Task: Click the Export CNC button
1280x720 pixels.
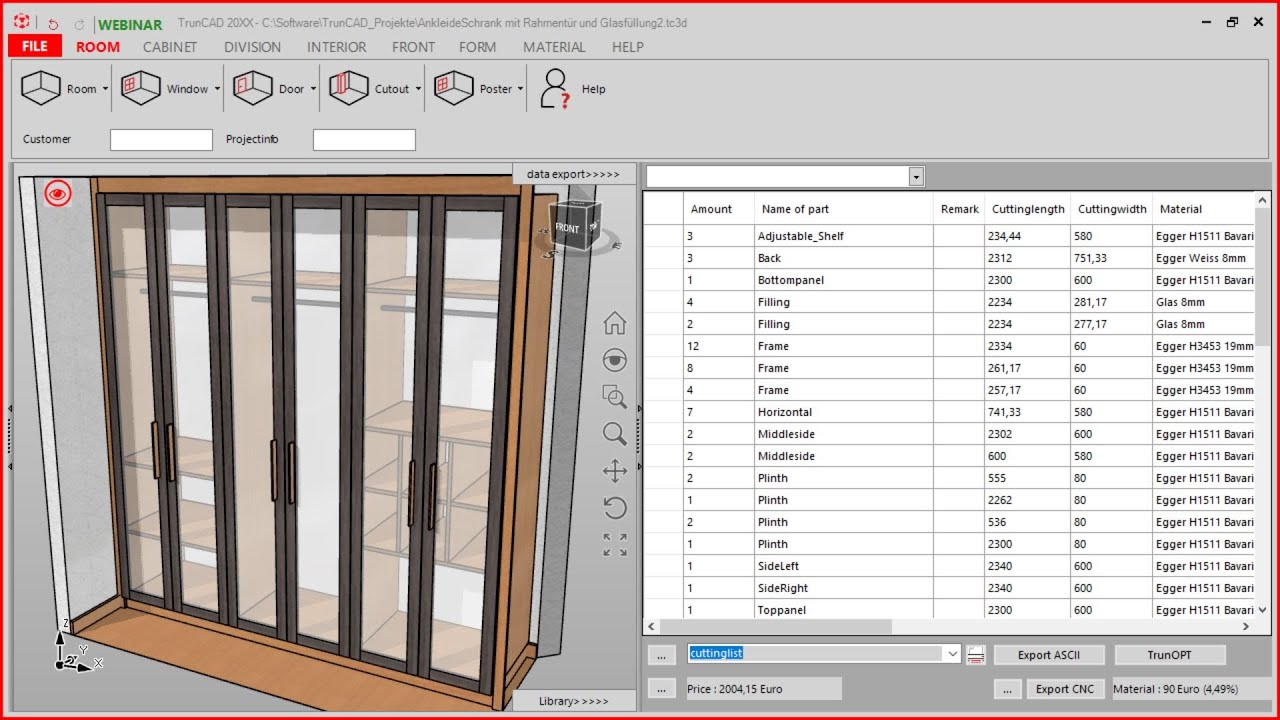Action: [1064, 689]
